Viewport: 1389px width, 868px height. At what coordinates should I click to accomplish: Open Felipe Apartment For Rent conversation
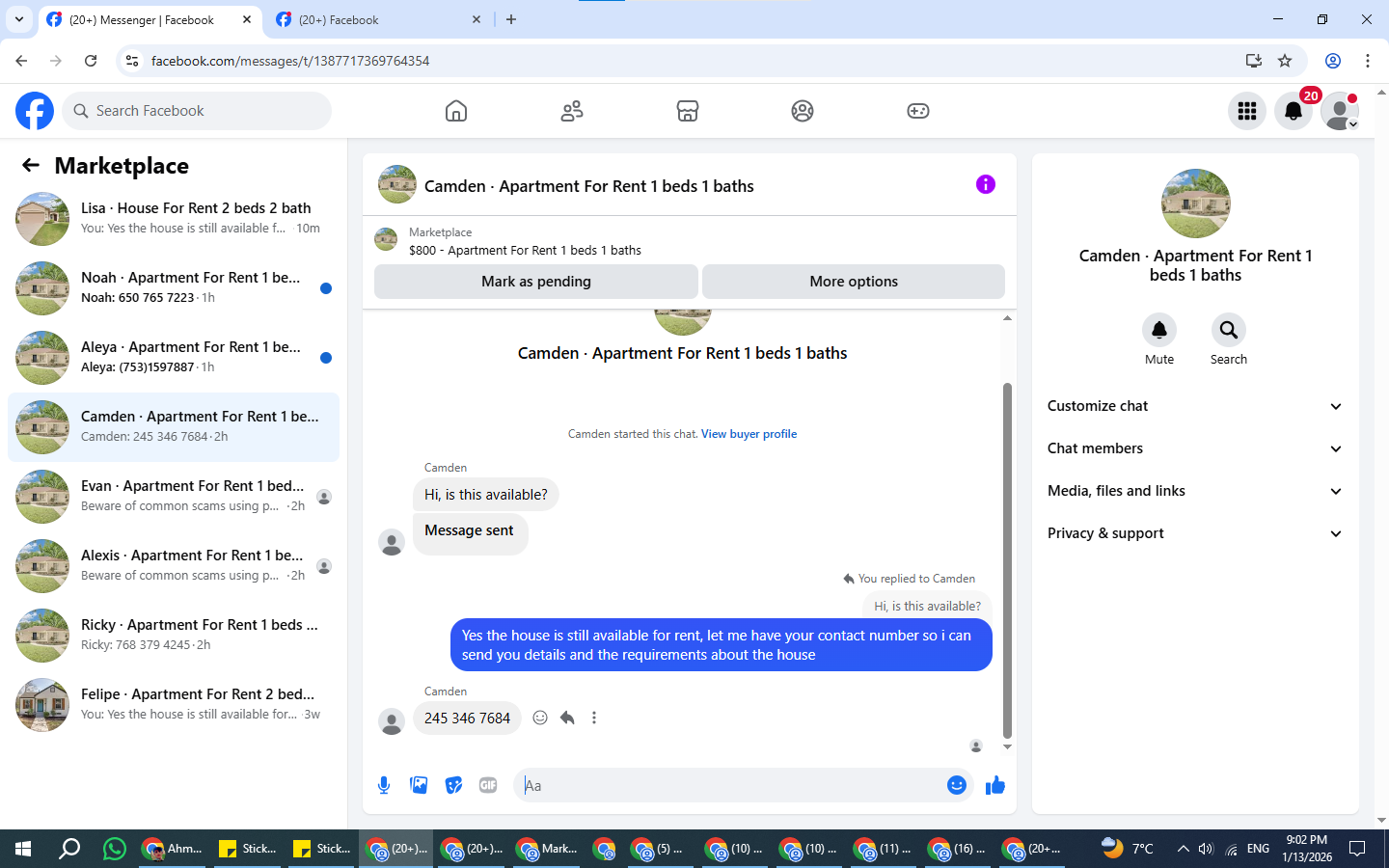[174, 705]
